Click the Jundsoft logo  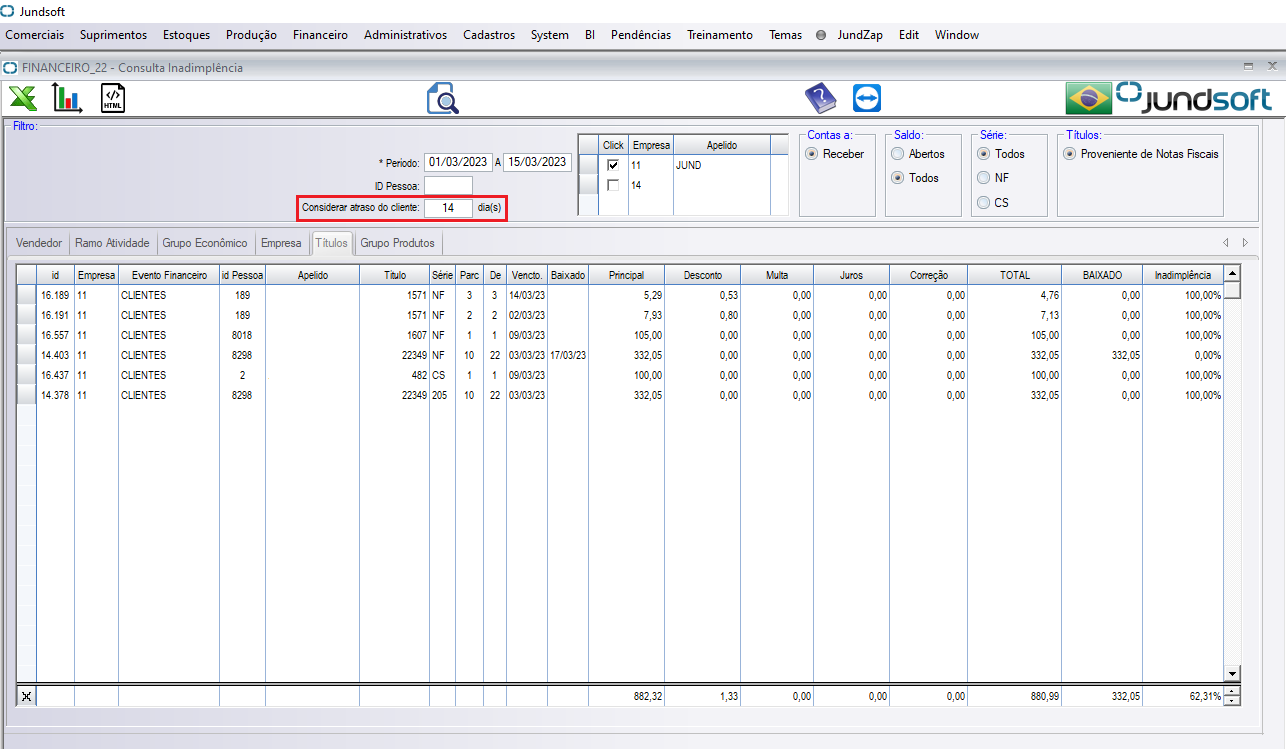(x=1194, y=98)
